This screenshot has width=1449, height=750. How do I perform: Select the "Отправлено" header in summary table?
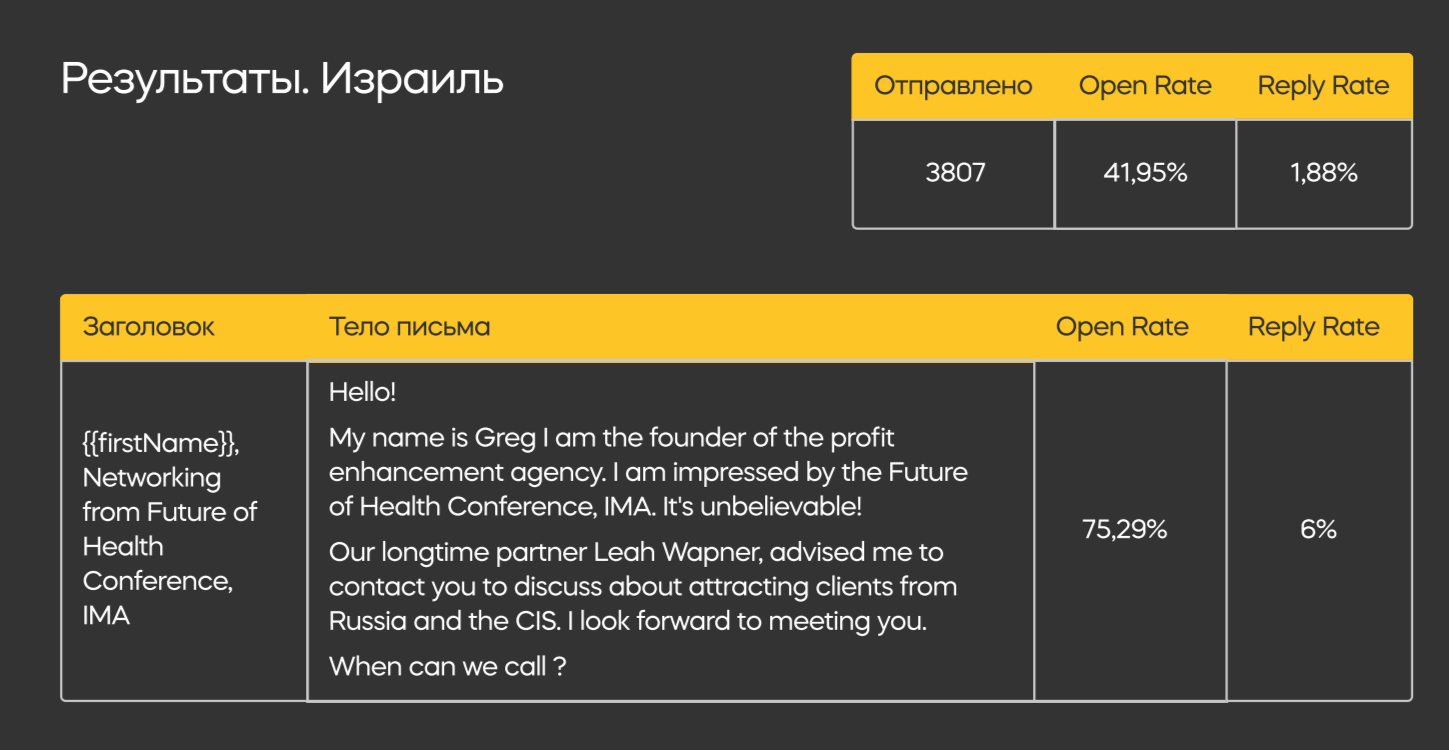[x=953, y=86]
